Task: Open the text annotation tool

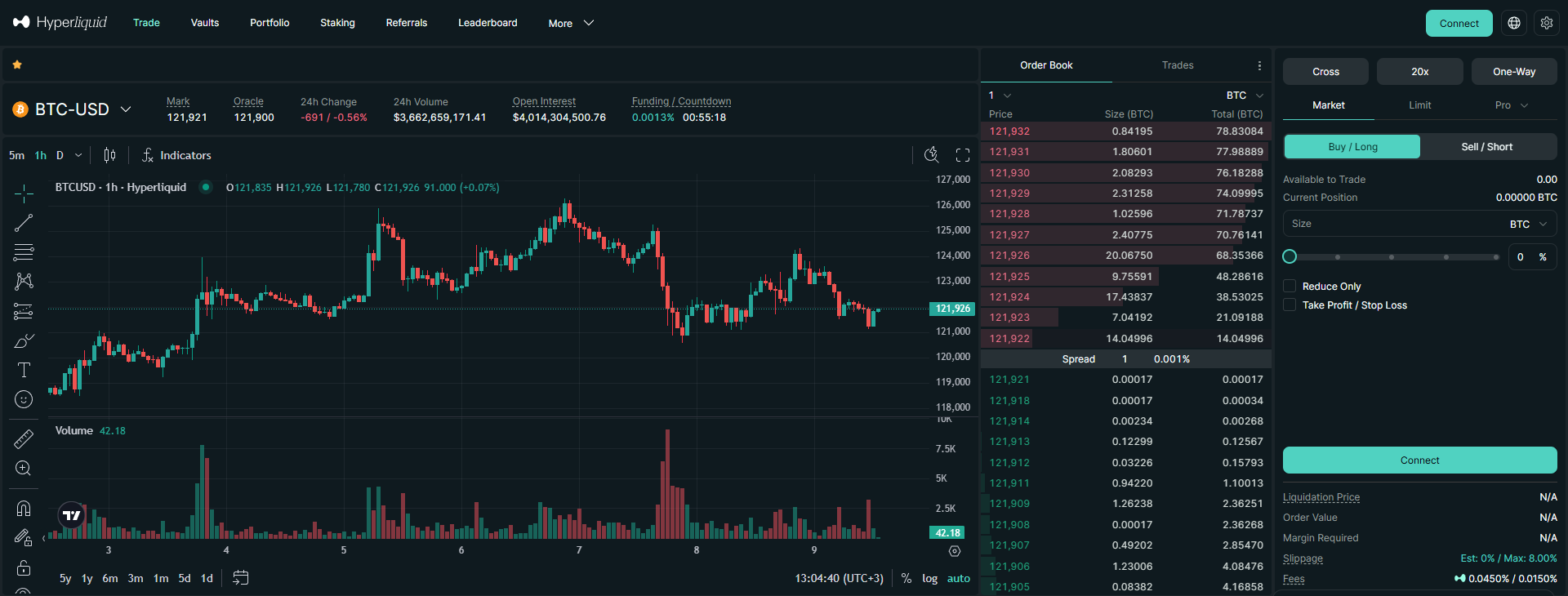Action: click(24, 370)
